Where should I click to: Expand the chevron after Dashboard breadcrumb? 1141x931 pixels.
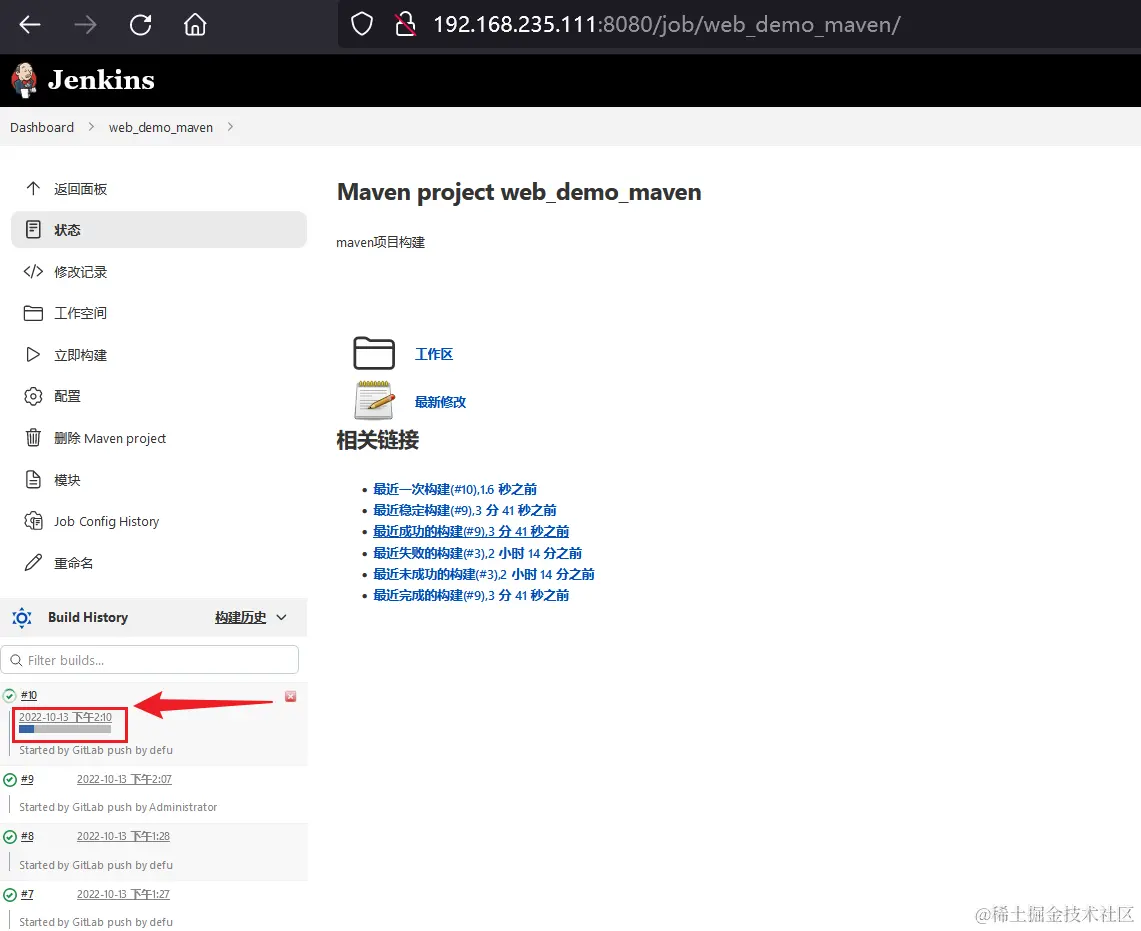(x=91, y=127)
